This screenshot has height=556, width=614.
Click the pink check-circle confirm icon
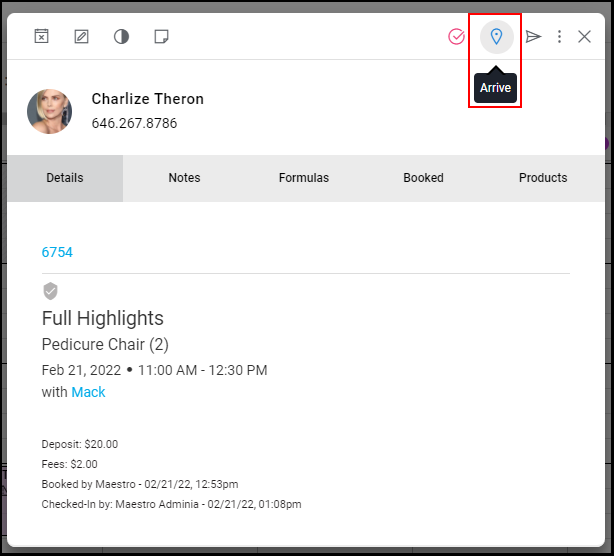[456, 37]
